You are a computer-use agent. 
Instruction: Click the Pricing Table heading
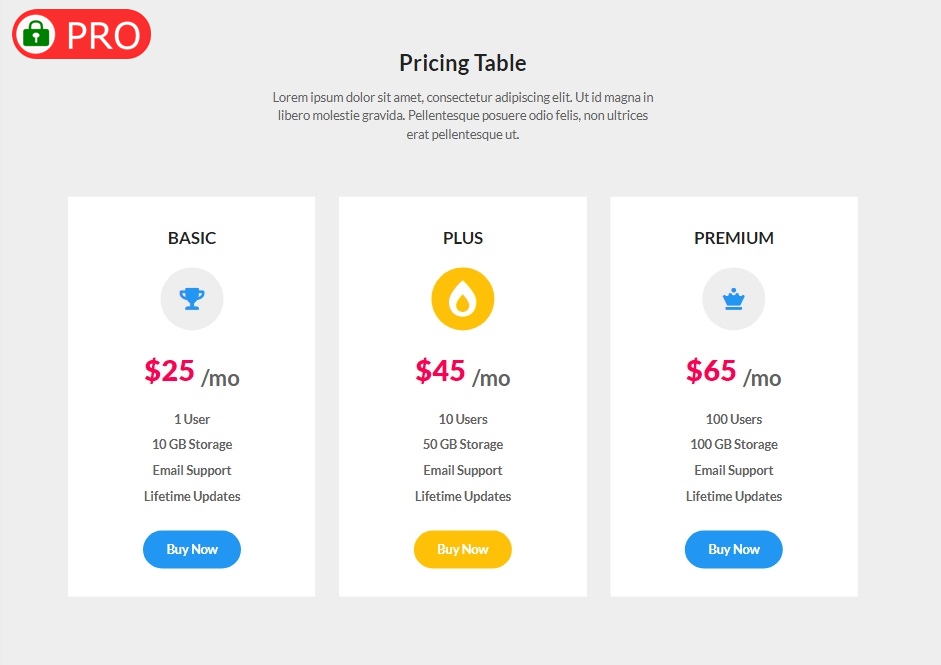click(x=462, y=63)
